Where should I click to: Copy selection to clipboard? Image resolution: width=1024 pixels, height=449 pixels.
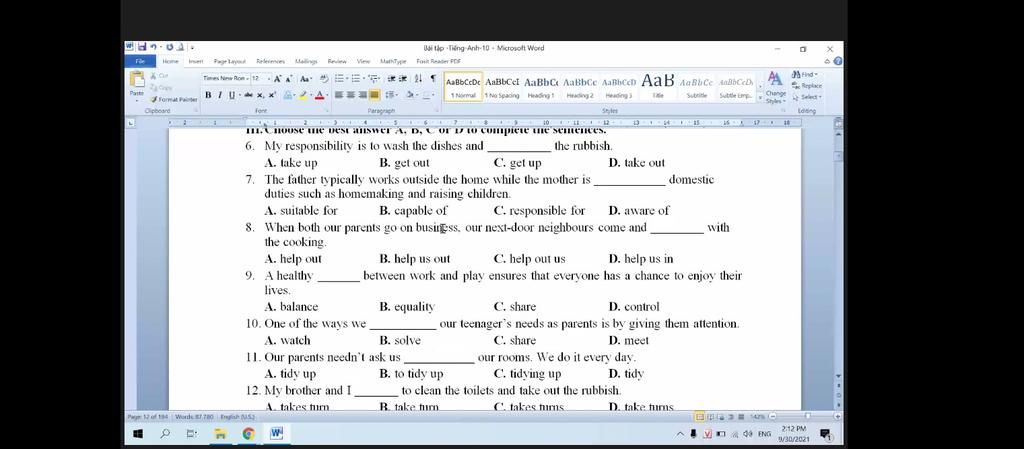[x=160, y=87]
